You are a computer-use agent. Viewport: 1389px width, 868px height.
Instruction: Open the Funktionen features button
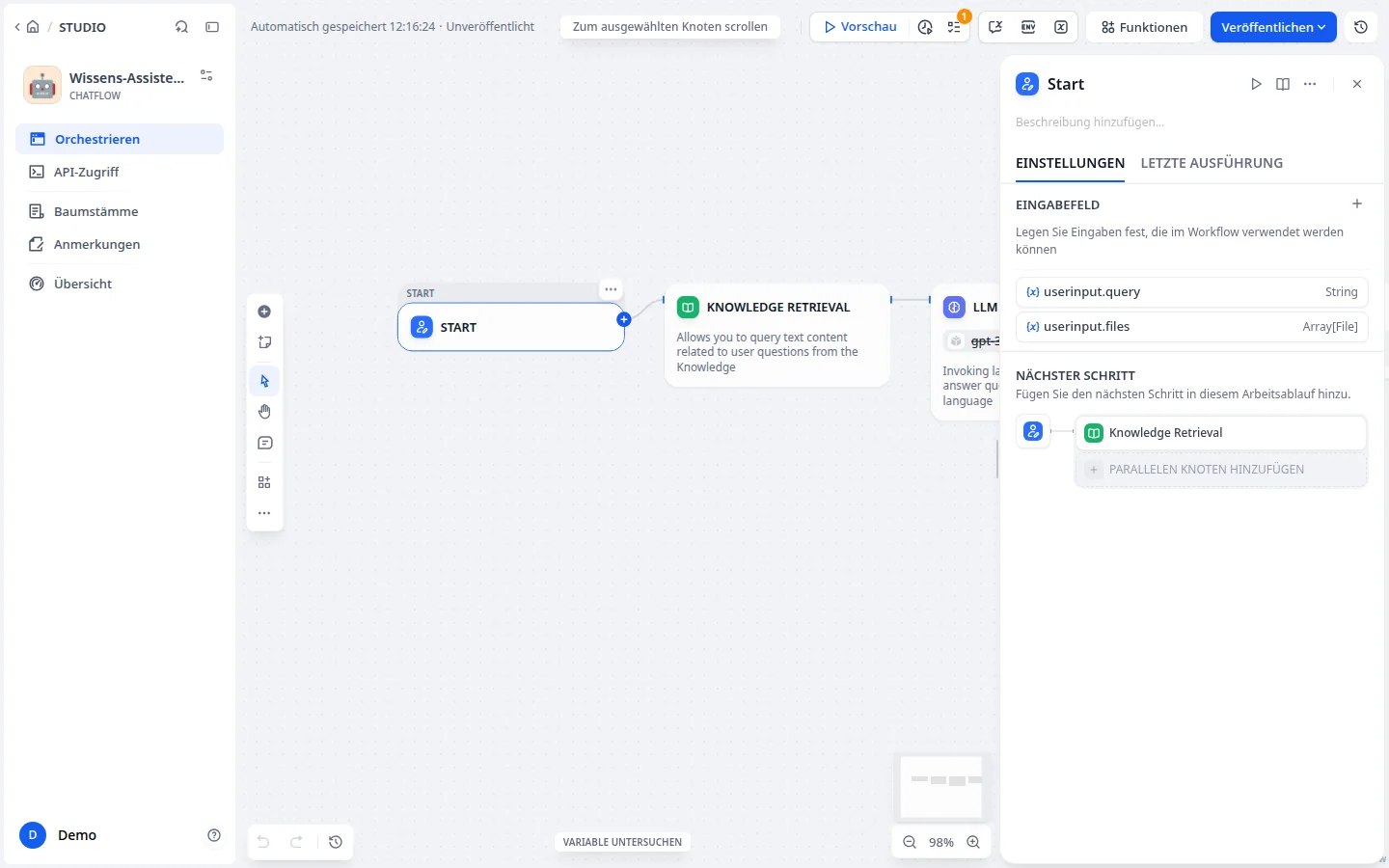(1144, 27)
